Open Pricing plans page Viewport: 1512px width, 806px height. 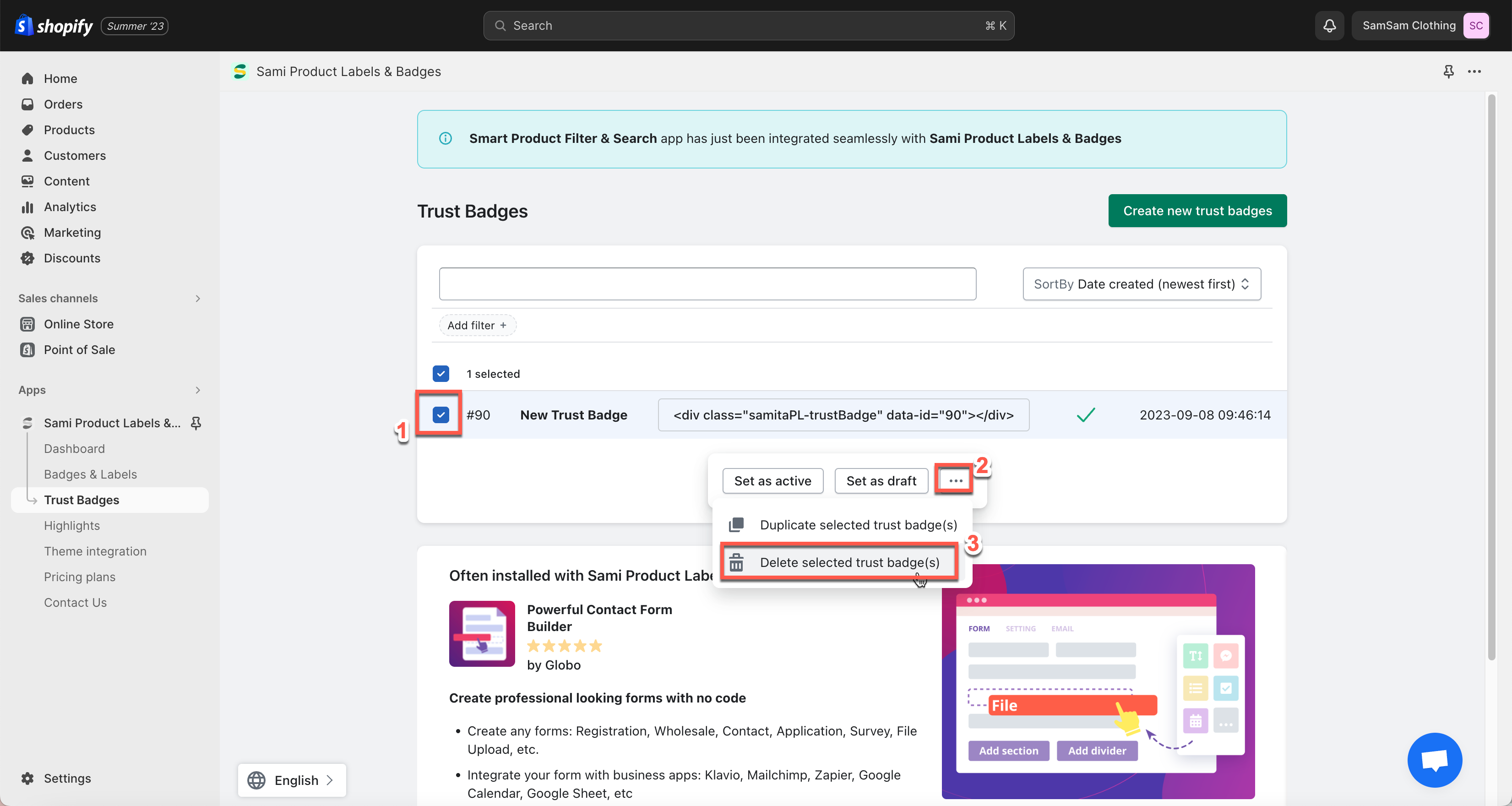click(80, 577)
